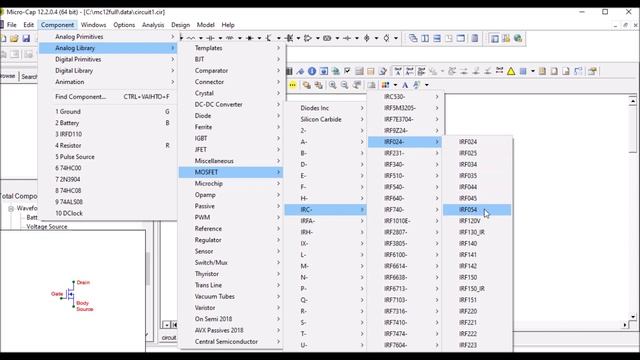Click the Open file folder icon
Viewport: 640px width, 360px height.
coord(14,38)
